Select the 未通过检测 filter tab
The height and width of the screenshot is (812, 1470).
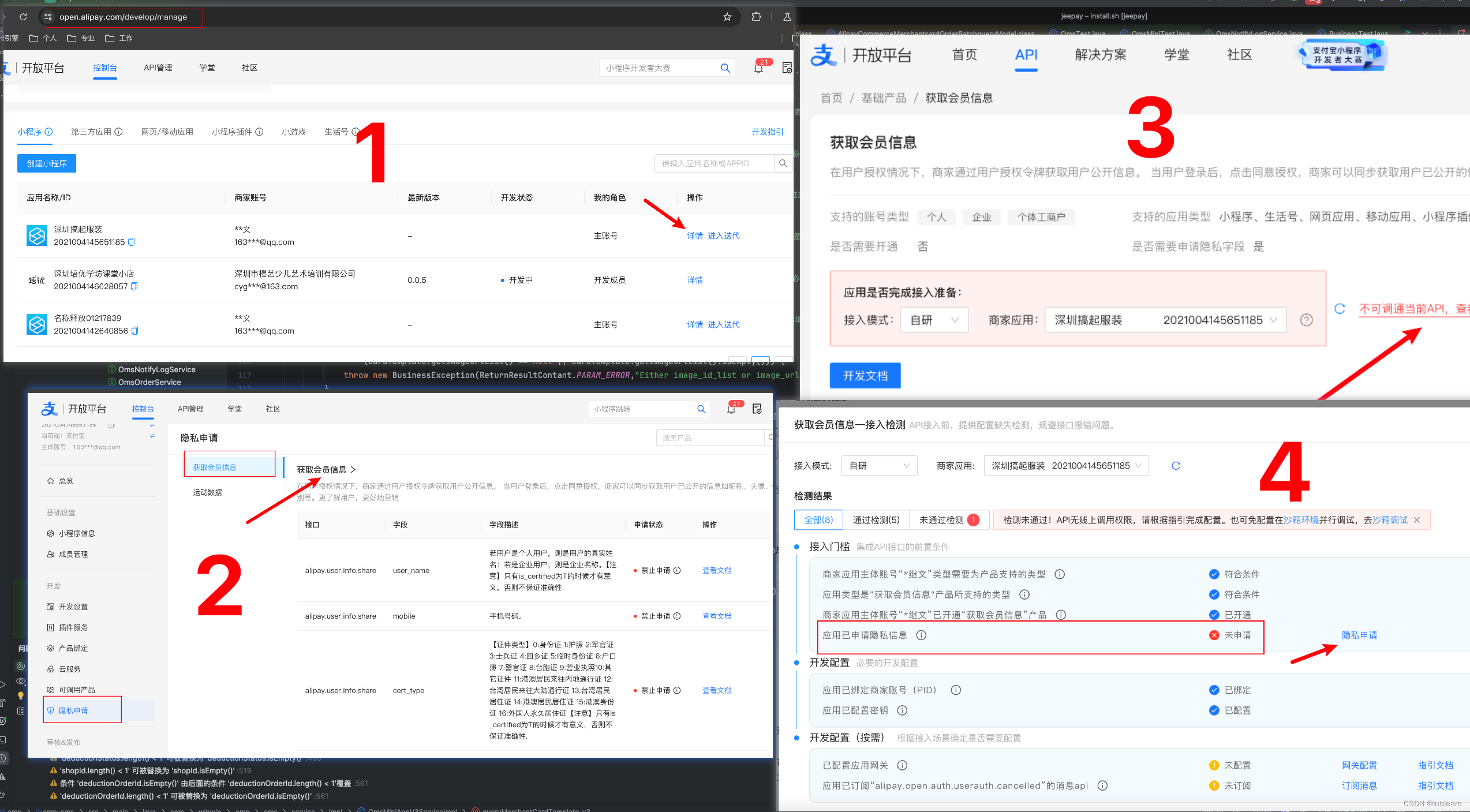pyautogui.click(x=948, y=520)
